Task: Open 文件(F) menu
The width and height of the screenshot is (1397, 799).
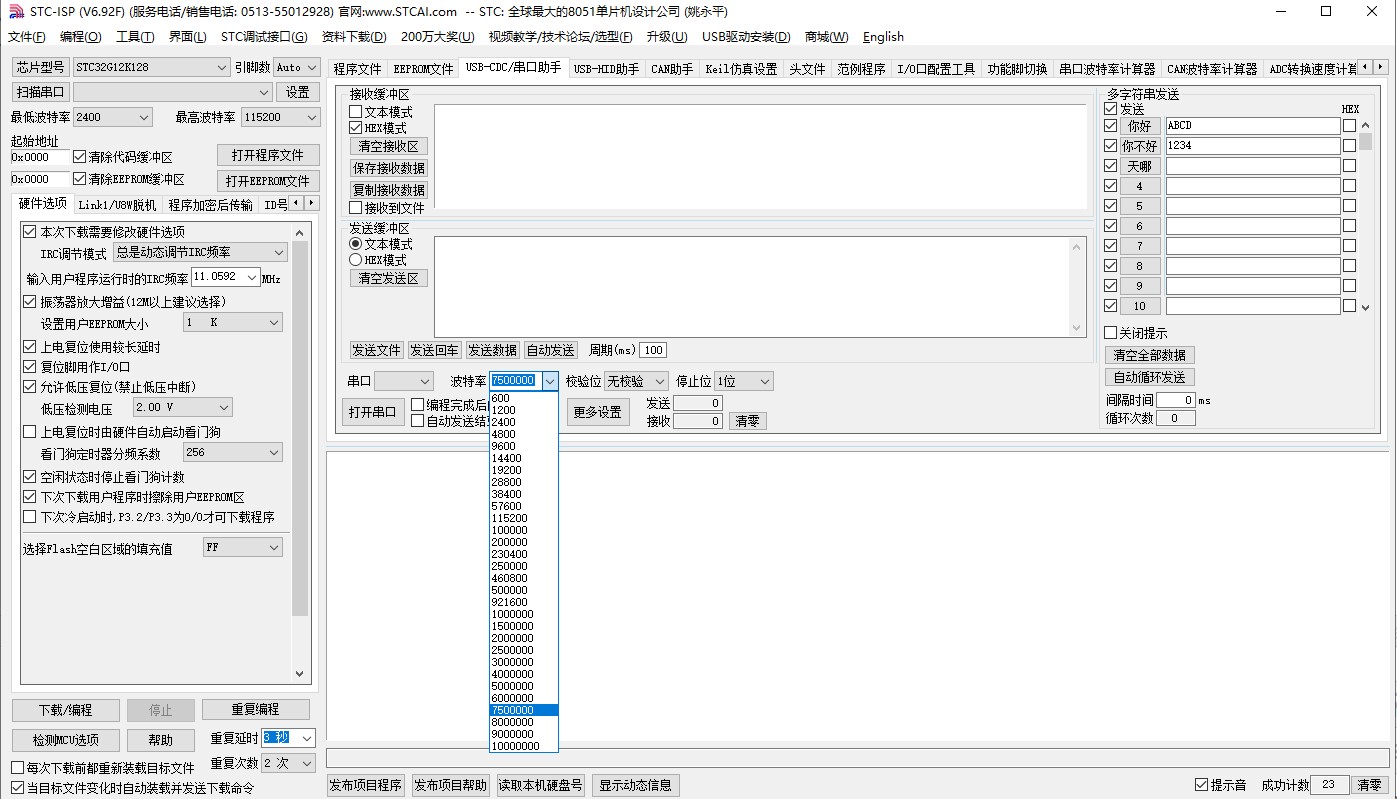Action: [x=27, y=37]
